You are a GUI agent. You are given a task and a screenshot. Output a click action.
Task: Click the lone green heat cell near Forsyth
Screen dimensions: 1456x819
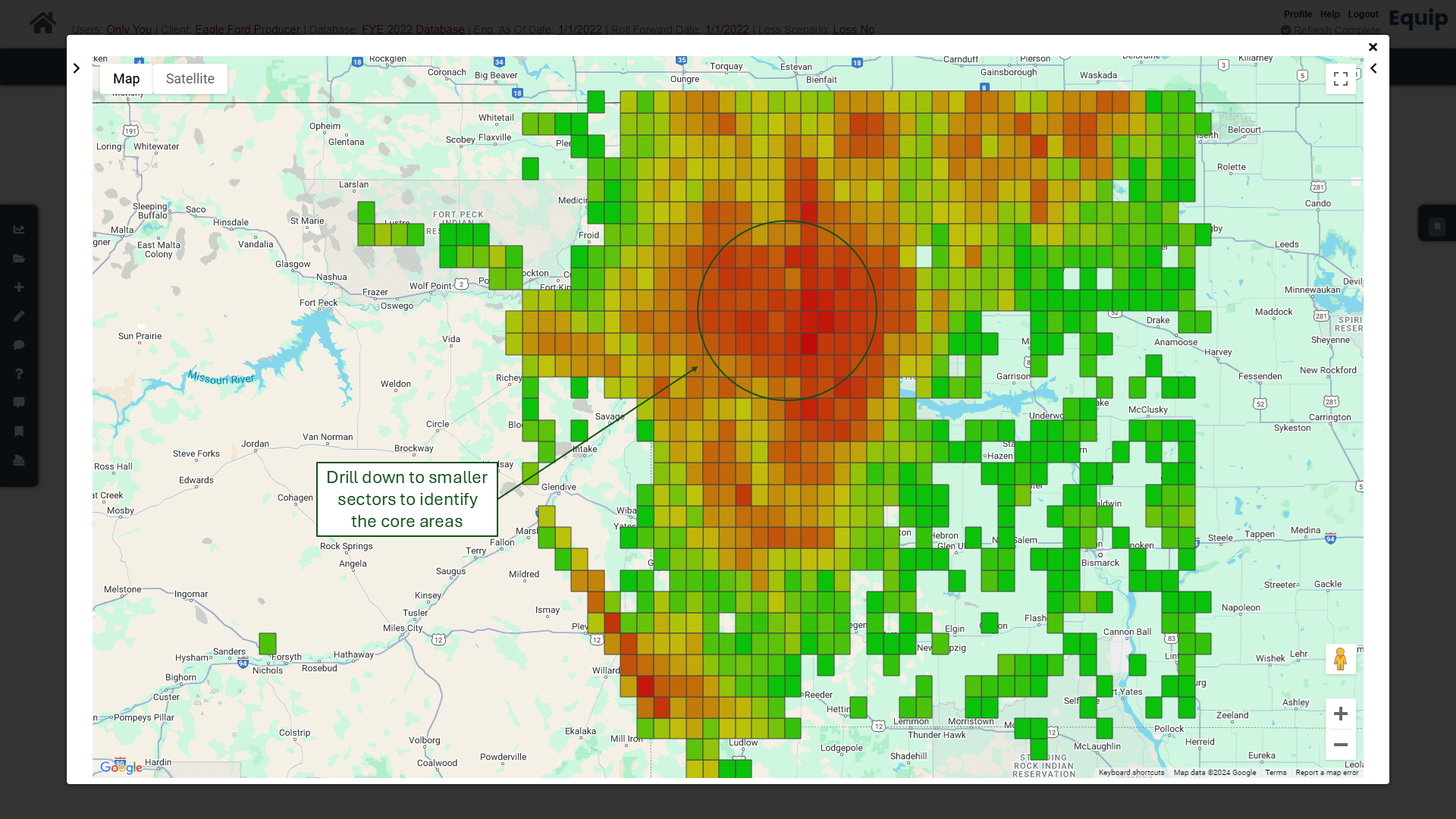[x=268, y=643]
